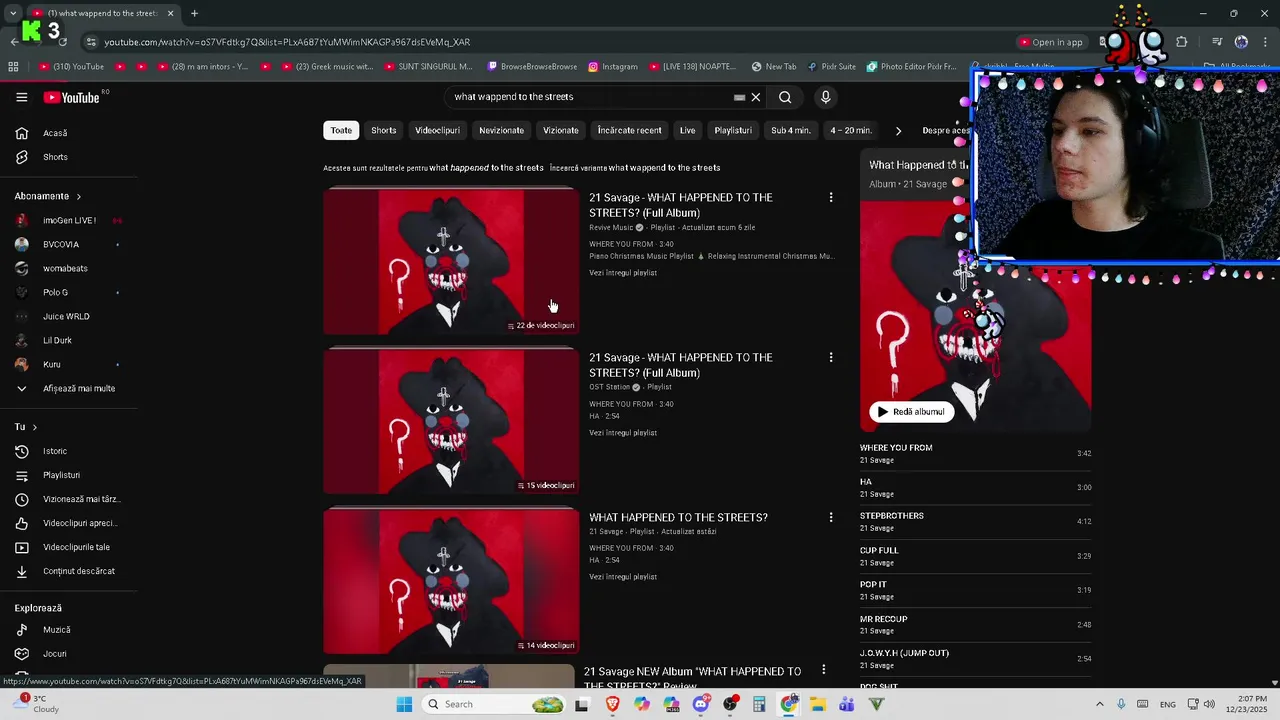The image size is (1280, 720).
Task: Click Vezi întregul playlist under Revive Music result
Action: [x=623, y=273]
